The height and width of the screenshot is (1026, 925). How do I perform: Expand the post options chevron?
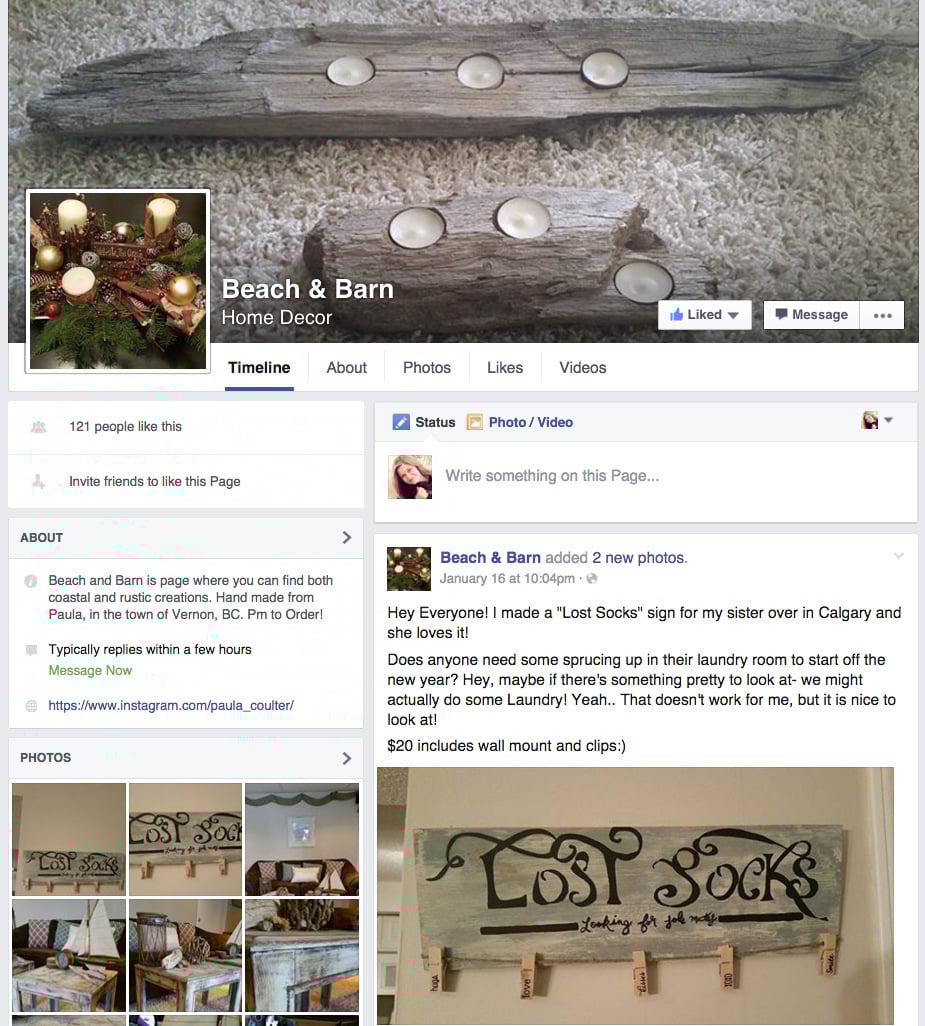tap(899, 556)
